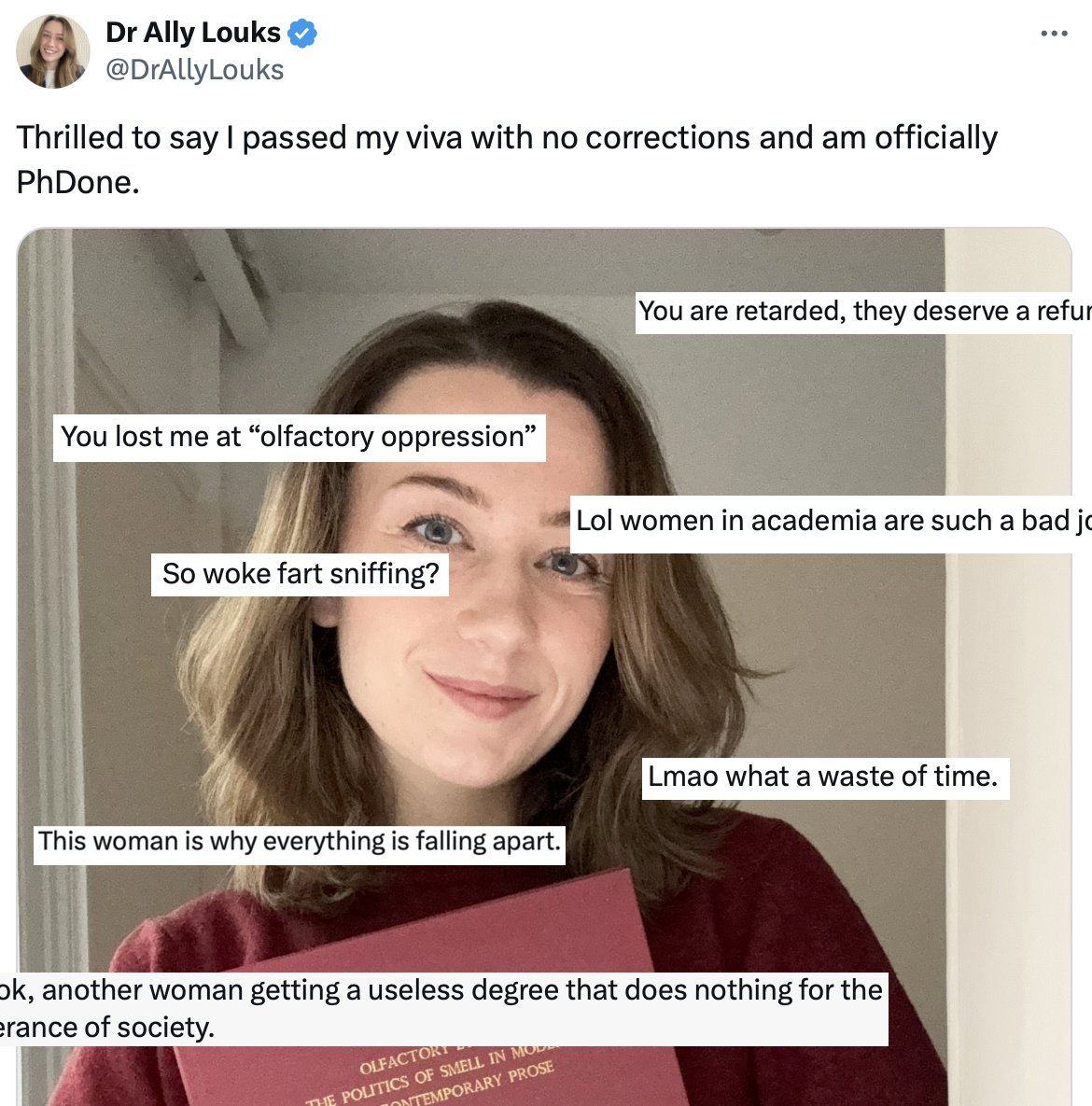Click Dr Ally Louks's circular profile avatar
The image size is (1092, 1106).
pos(53,49)
